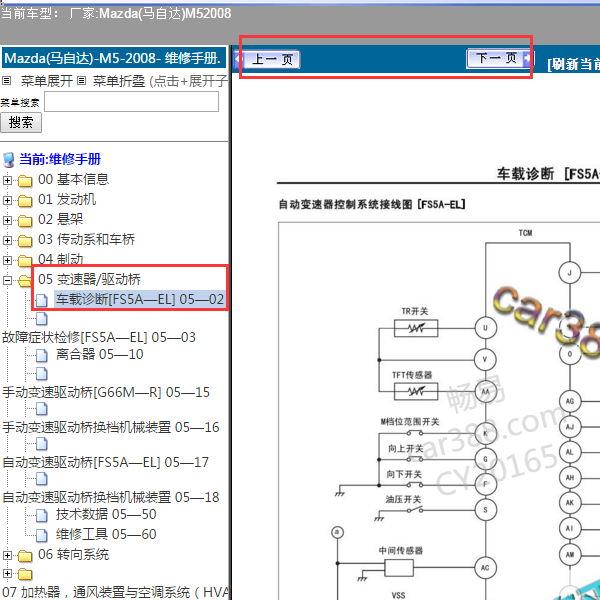
Task: Click the 搜索 search button
Action: (x=21, y=122)
